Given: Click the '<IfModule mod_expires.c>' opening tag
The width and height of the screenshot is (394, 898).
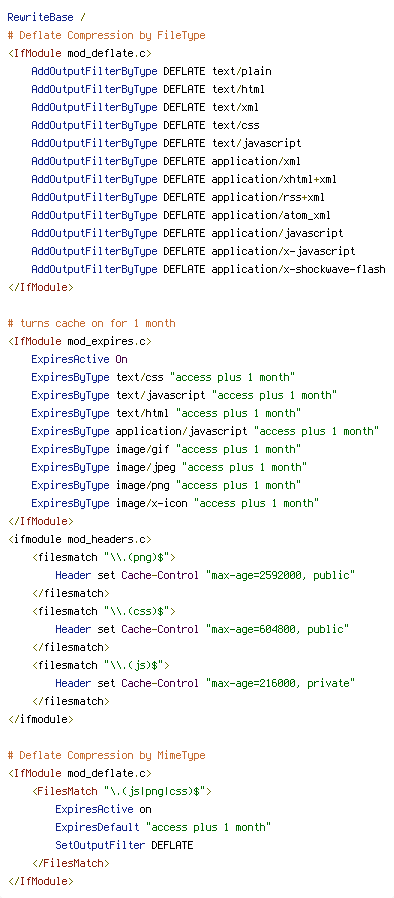Looking at the screenshot, I should coord(80,341).
